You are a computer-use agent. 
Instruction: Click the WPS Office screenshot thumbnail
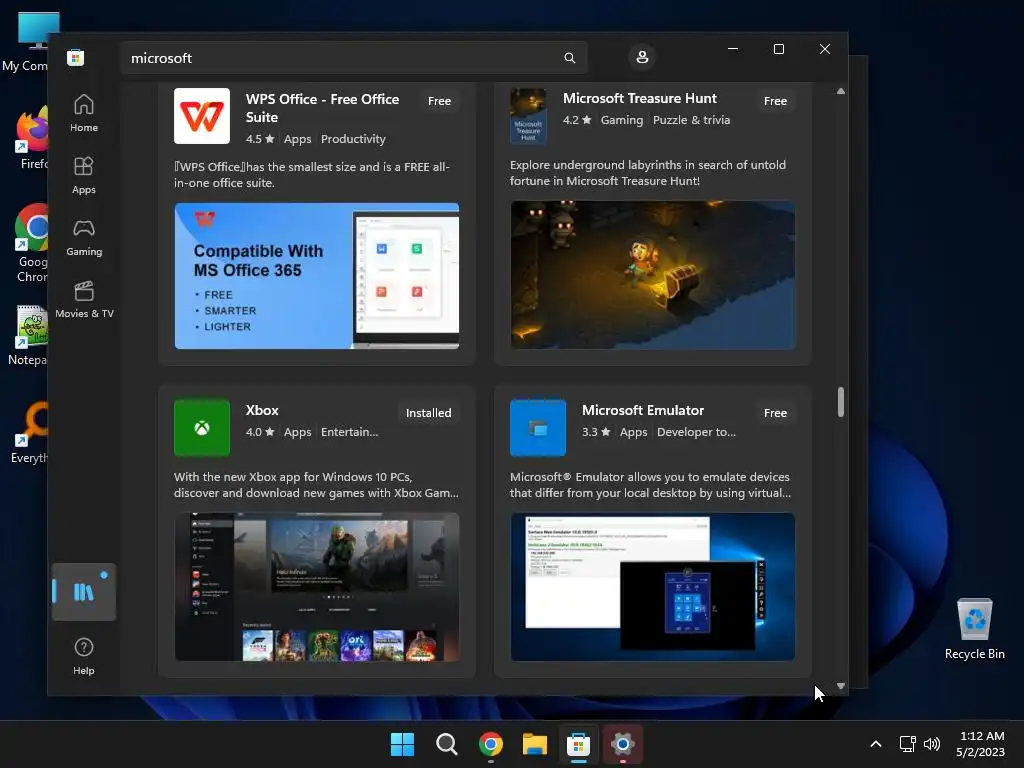click(x=317, y=276)
